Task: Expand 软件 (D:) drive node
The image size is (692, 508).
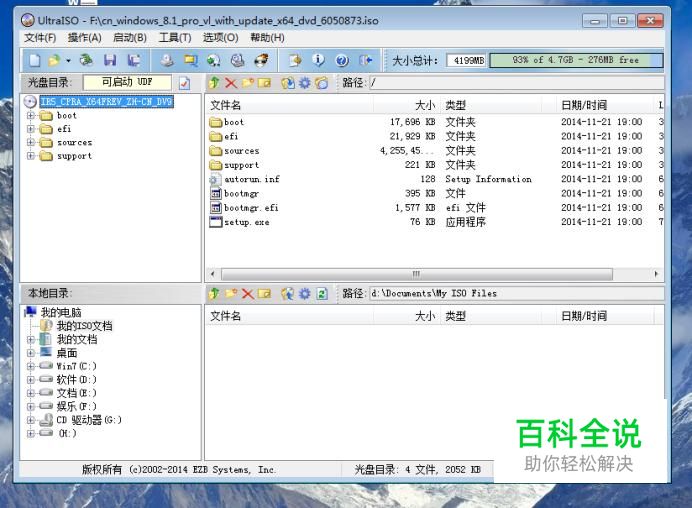Action: pos(30,379)
